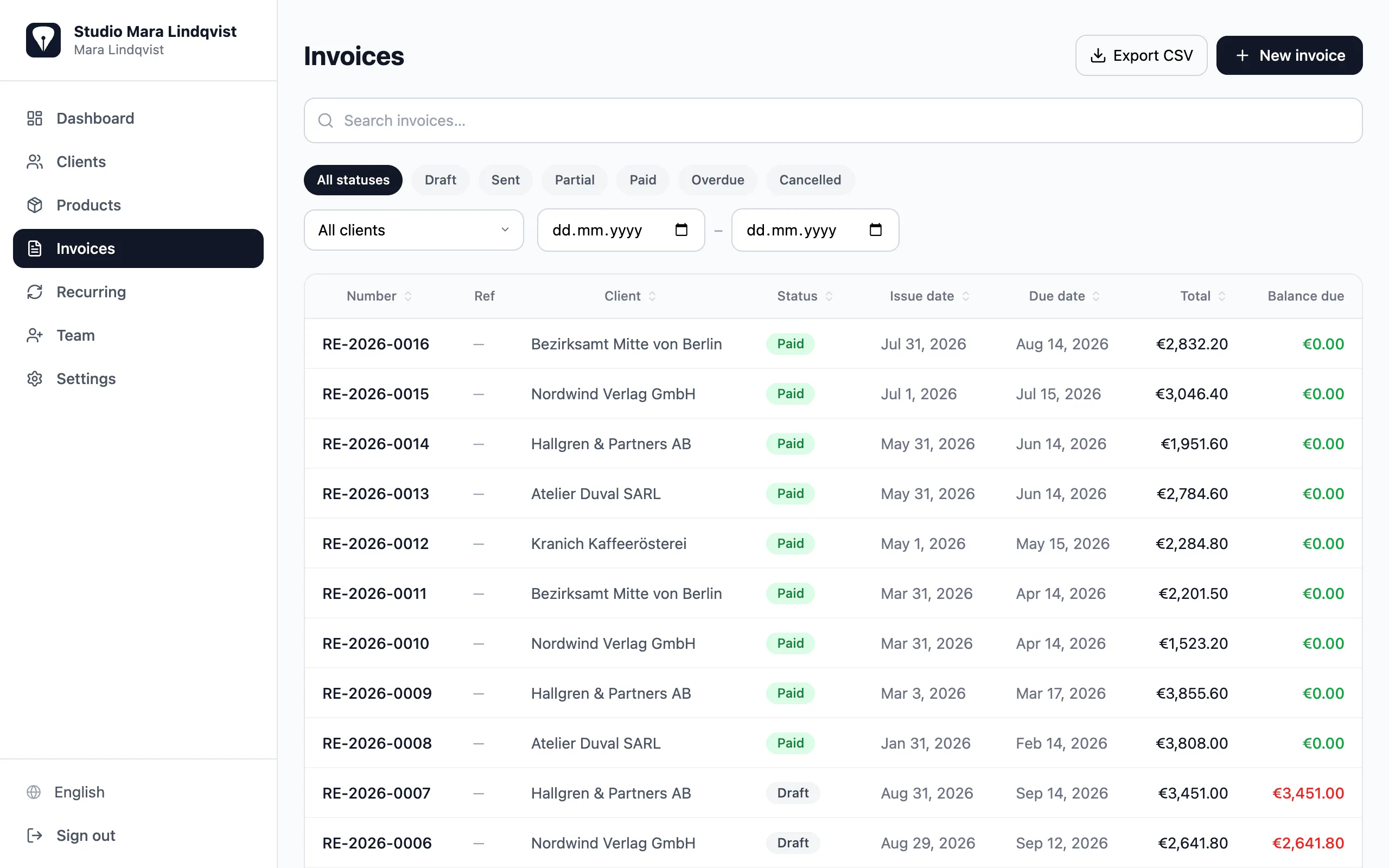Select the Paid status filter pill

(x=642, y=180)
